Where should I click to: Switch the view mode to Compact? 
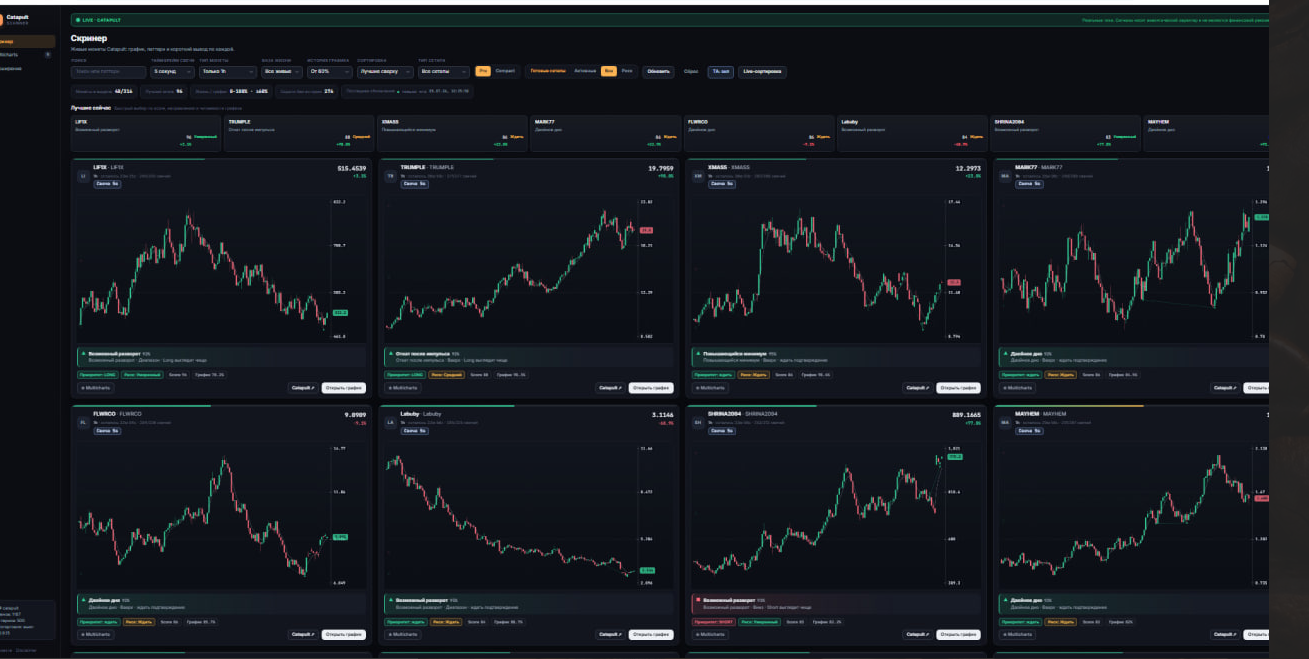506,71
